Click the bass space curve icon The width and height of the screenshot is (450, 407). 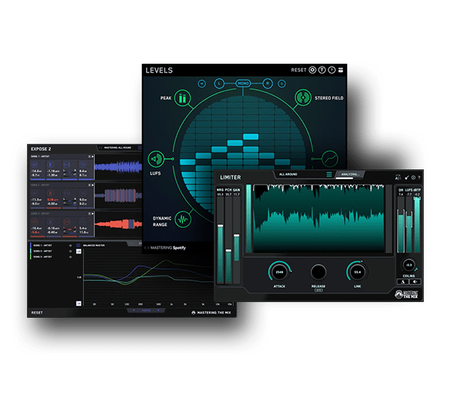click(x=330, y=159)
